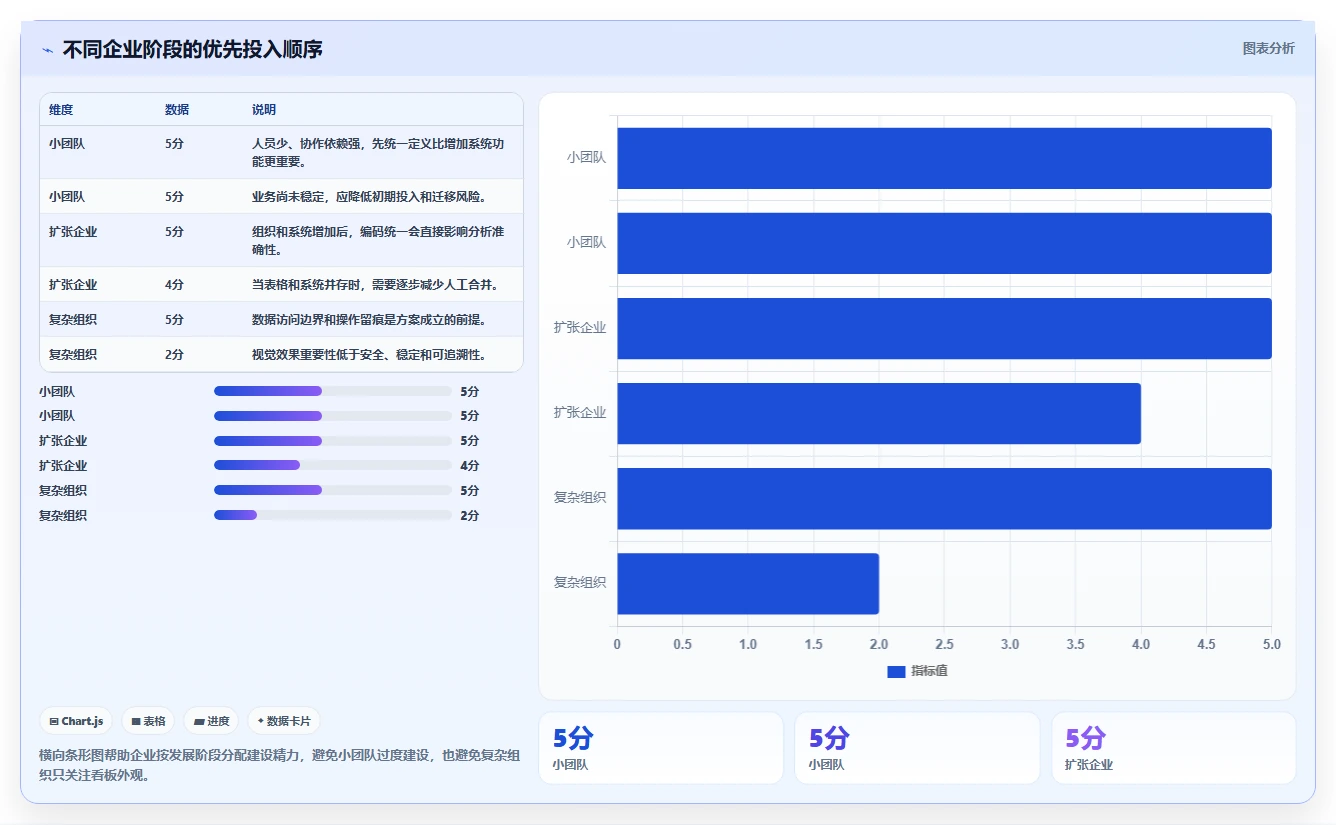Click the 复杂组织 progress bar showing 5分
This screenshot has width=1336, height=825.
click(333, 490)
